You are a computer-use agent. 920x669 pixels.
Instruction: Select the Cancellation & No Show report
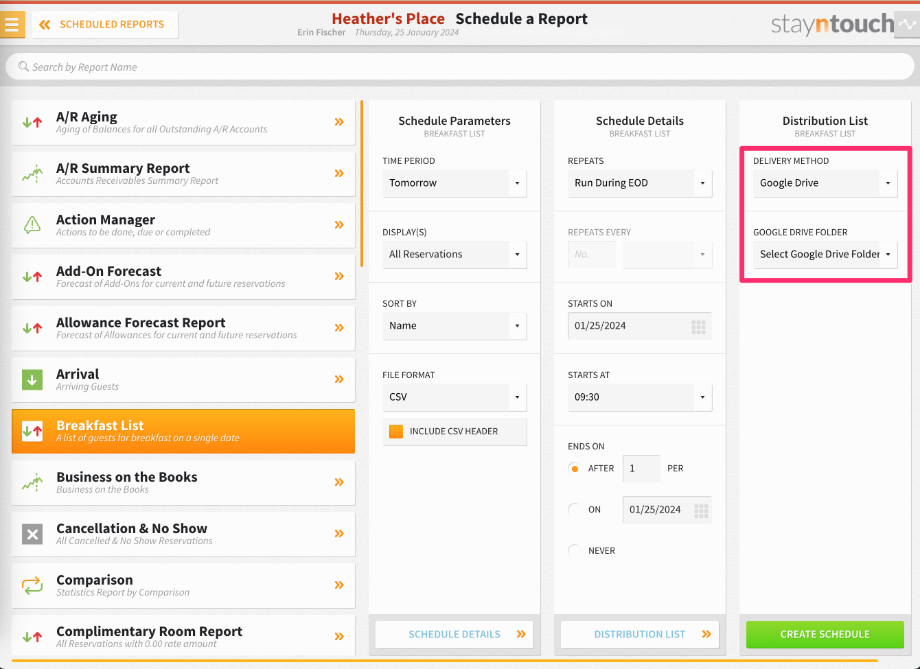[183, 533]
